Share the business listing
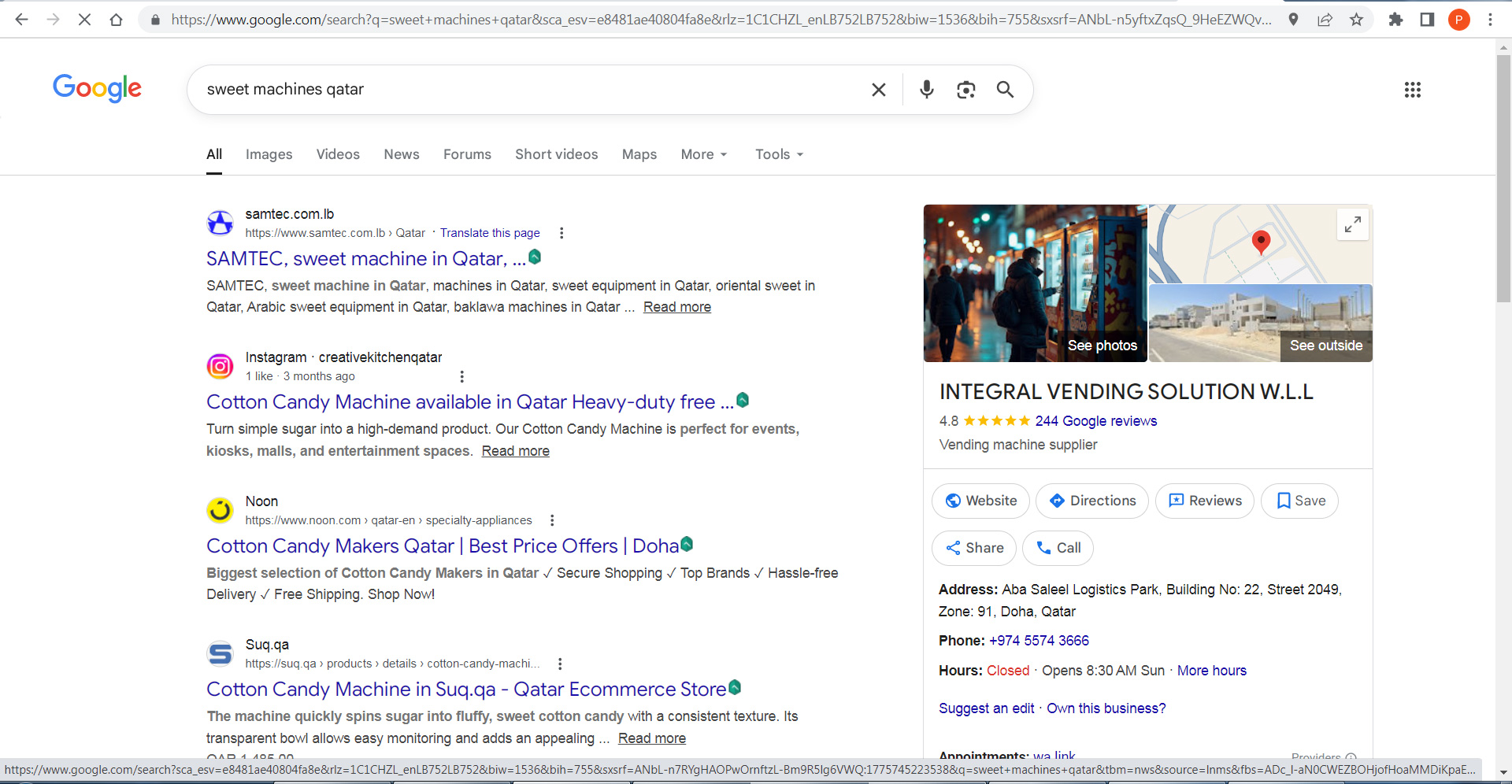Screen dimensions: 1512x784 pos(974,548)
